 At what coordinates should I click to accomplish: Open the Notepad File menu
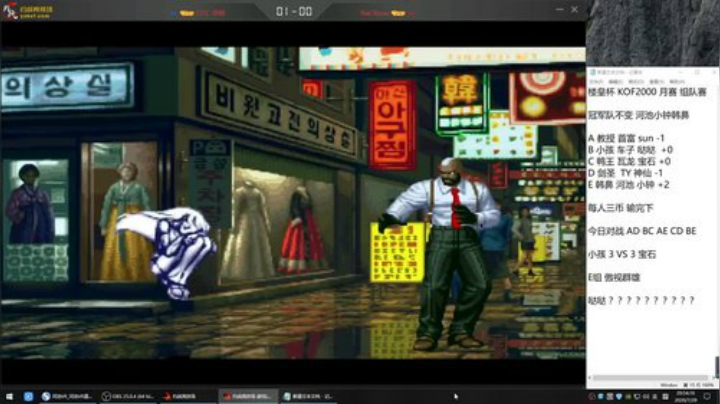(x=596, y=82)
